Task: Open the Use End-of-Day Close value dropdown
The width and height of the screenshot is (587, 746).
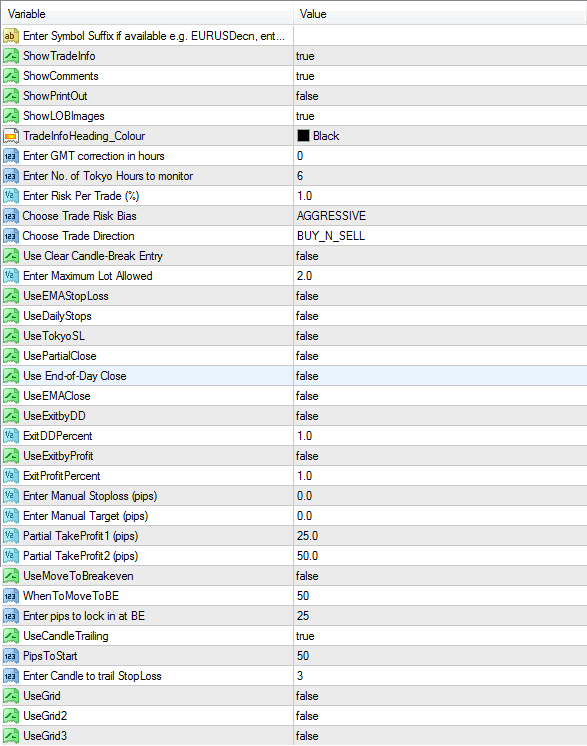Action: click(x=440, y=376)
